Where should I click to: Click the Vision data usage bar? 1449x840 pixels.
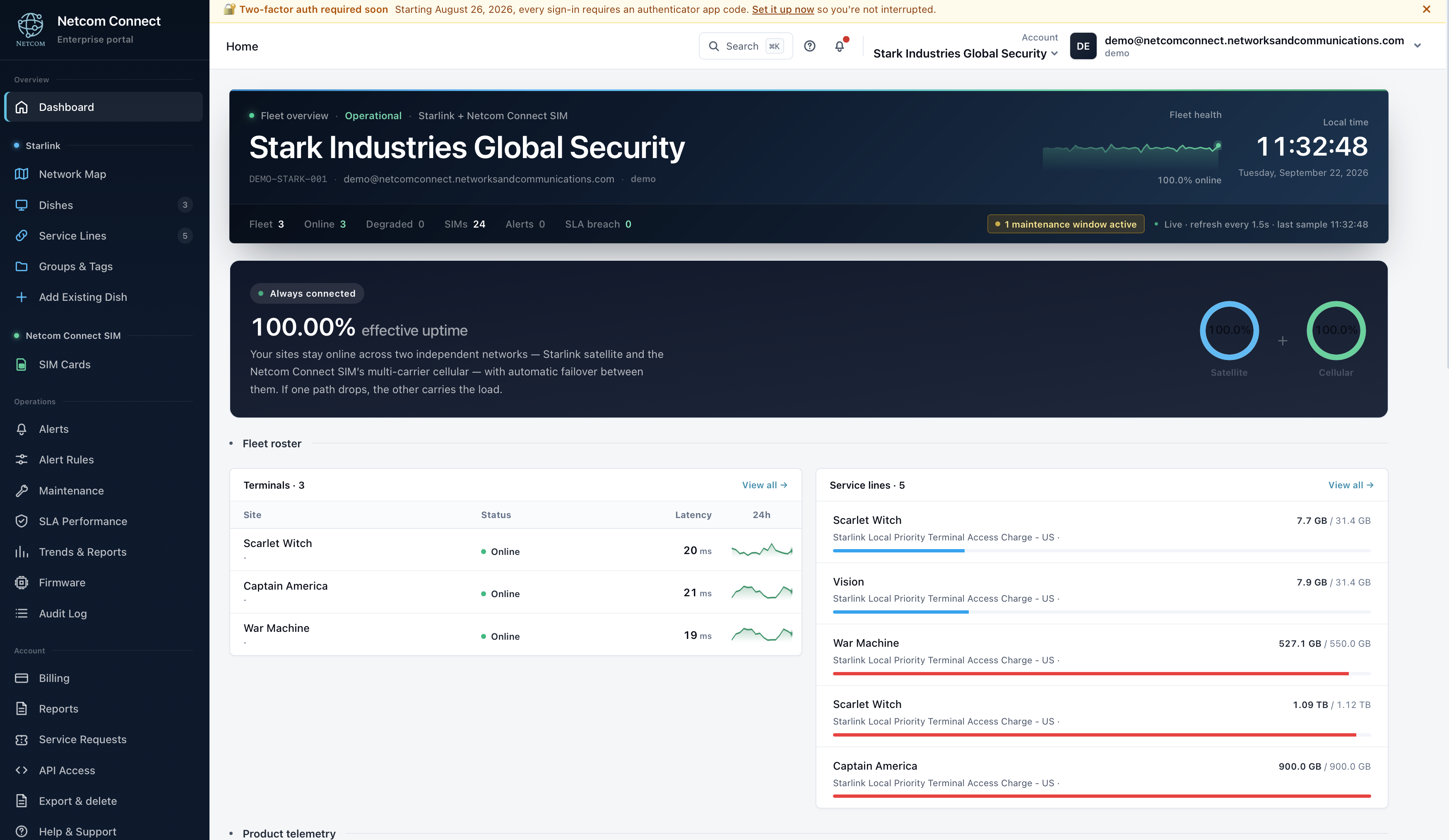click(x=1102, y=612)
